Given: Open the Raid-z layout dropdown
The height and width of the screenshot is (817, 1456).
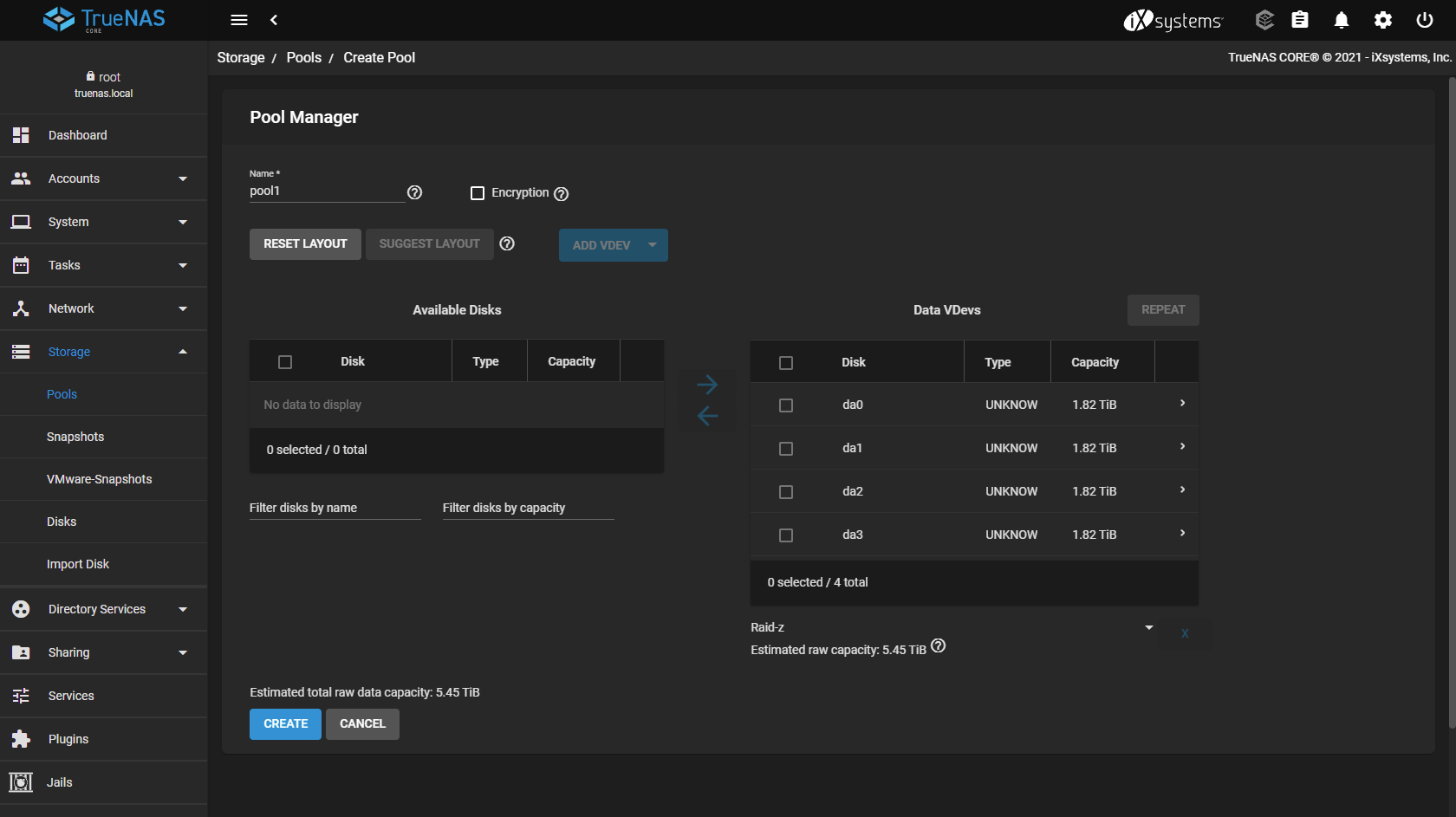Looking at the screenshot, I should pos(952,627).
